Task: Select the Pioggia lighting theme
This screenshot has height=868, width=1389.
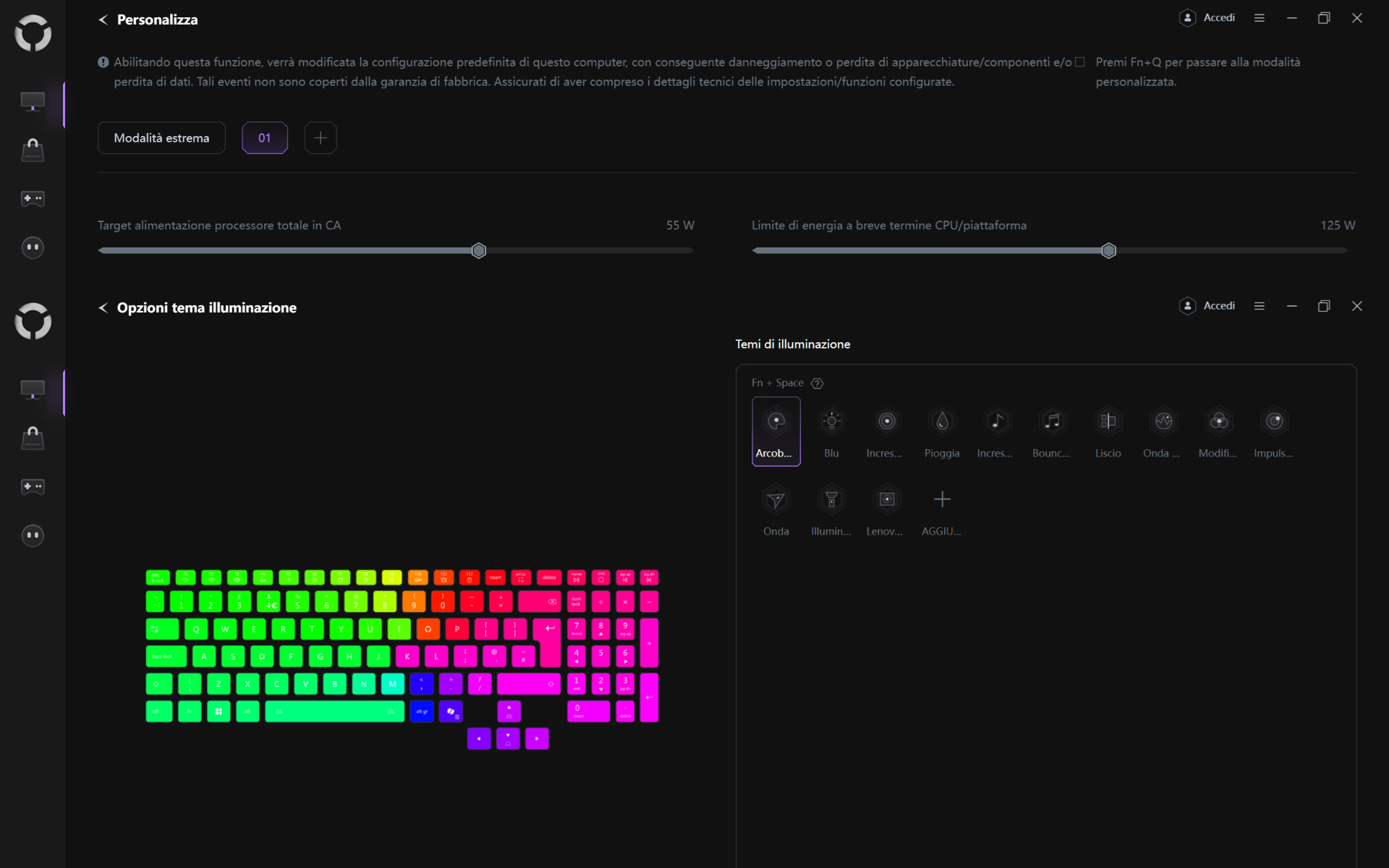Action: [x=941, y=431]
